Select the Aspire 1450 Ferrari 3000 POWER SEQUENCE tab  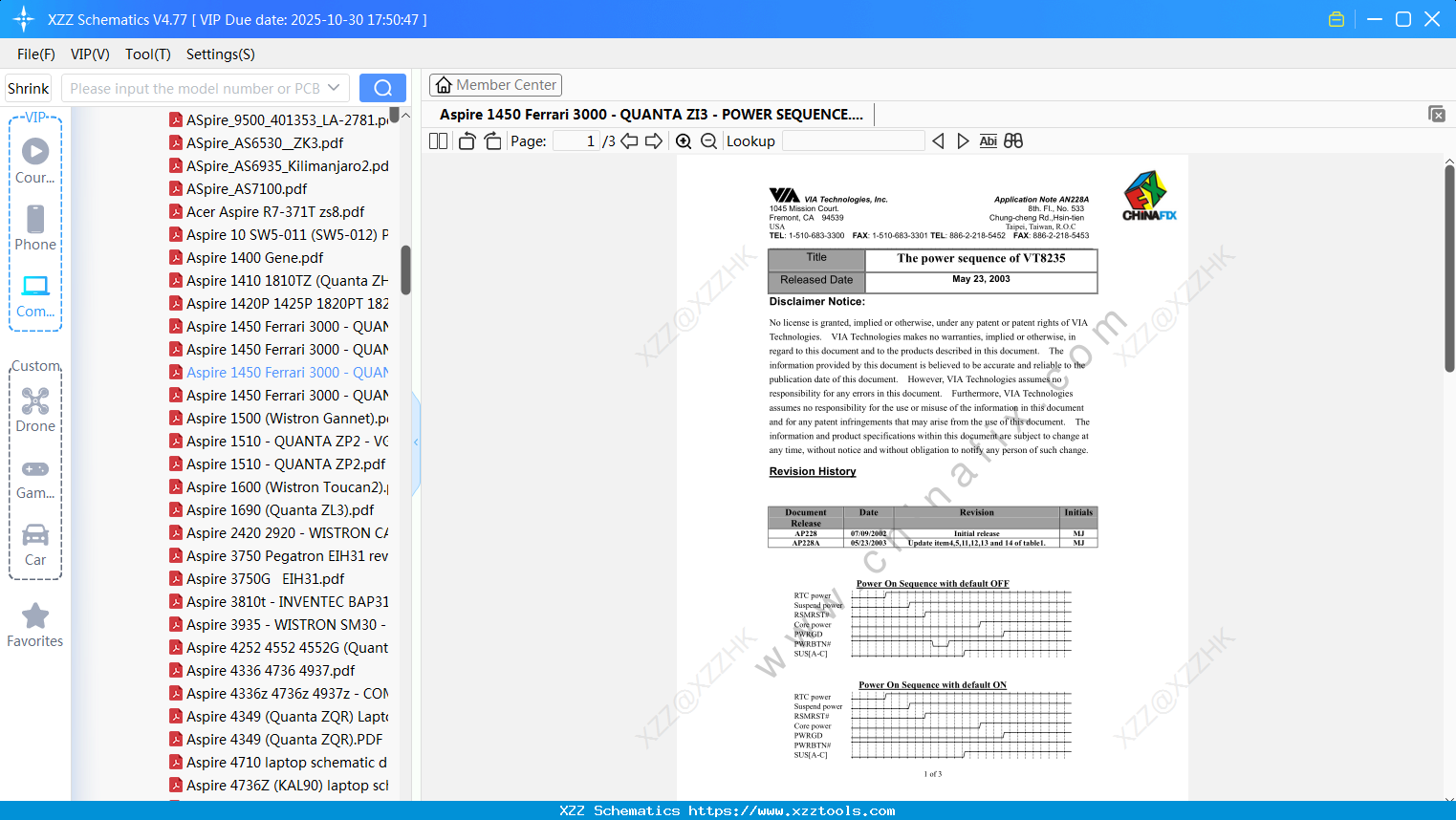[x=651, y=115]
